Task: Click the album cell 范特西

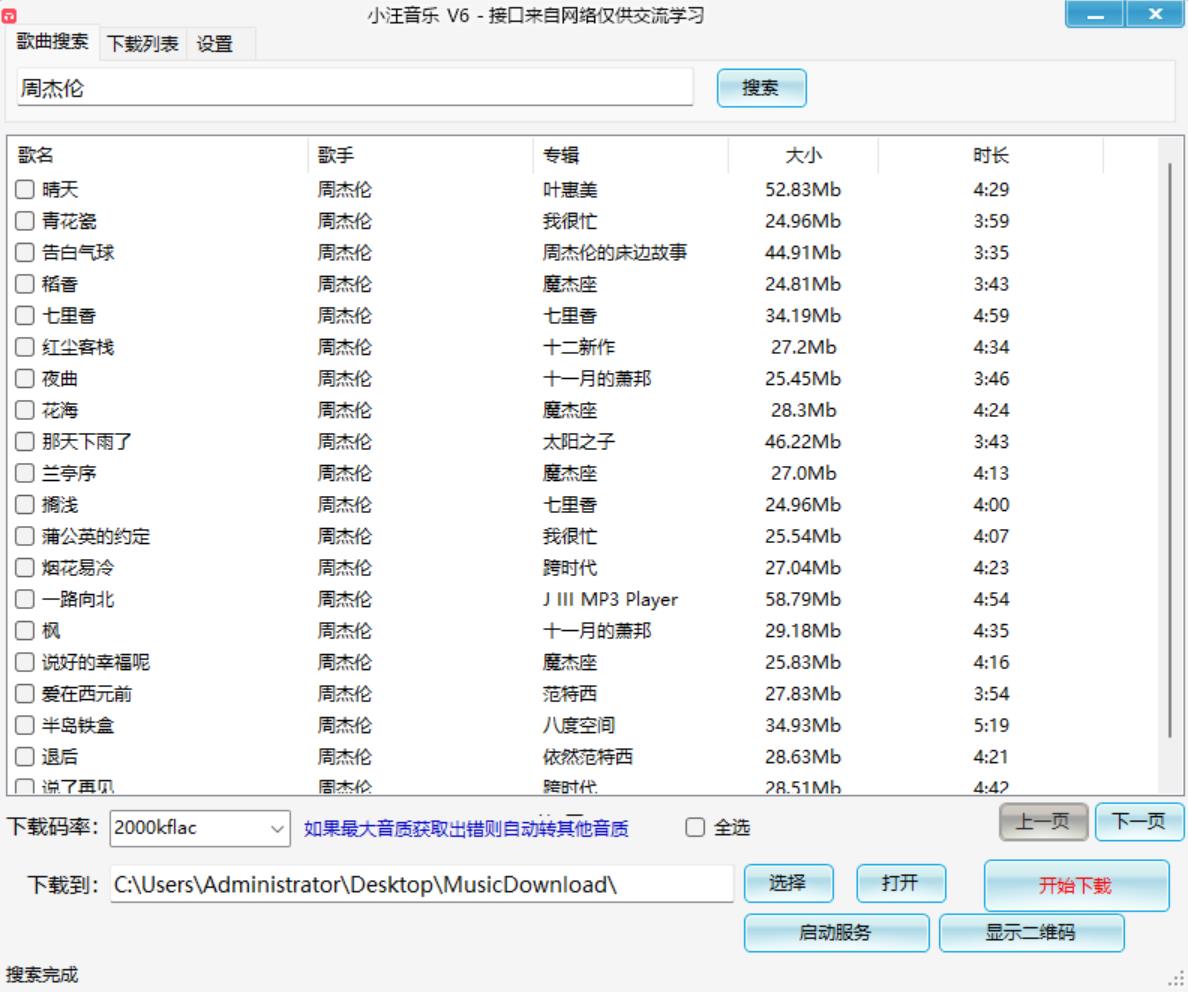Action: click(x=570, y=693)
